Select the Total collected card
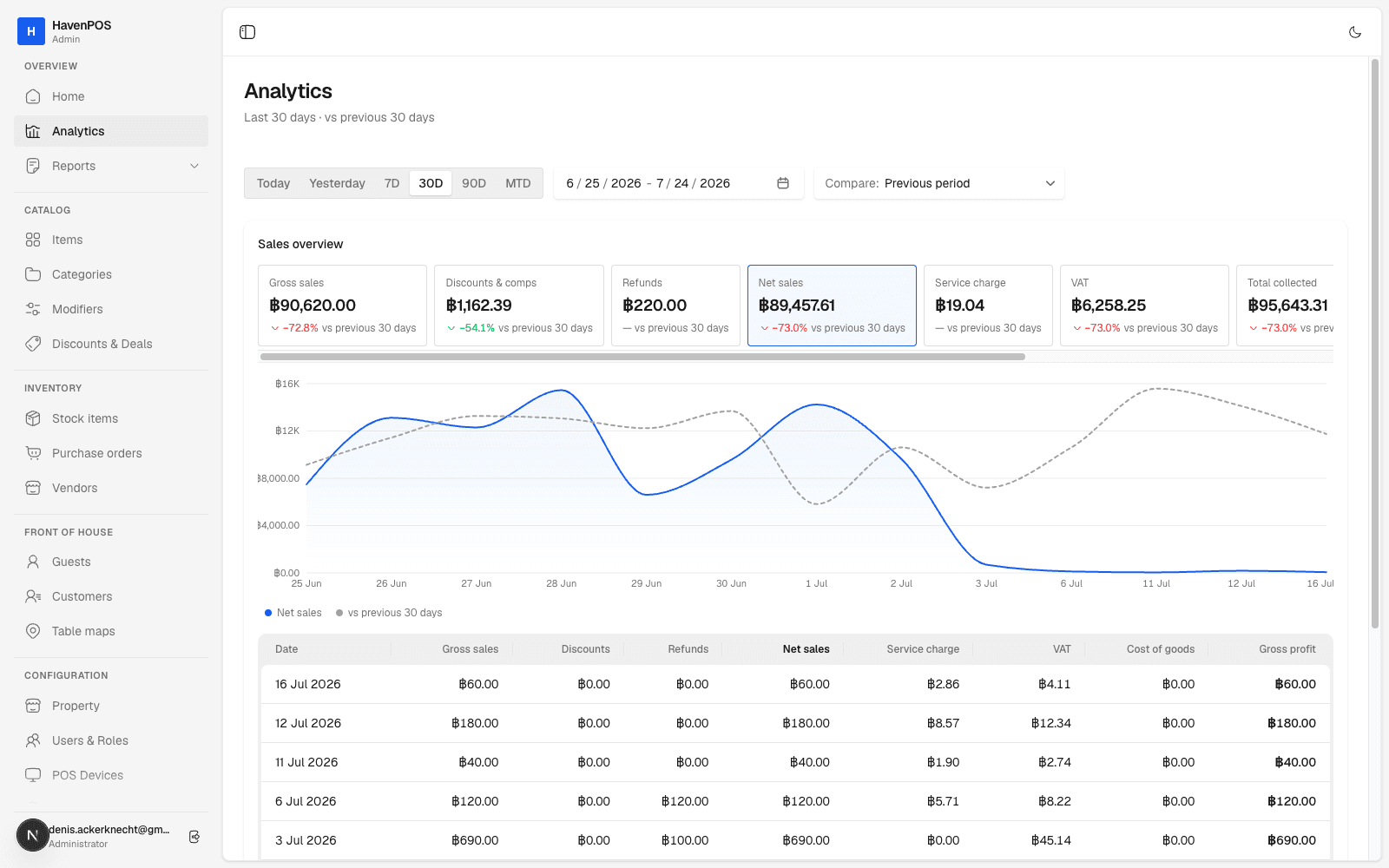The image size is (1389, 868). [x=1286, y=306]
